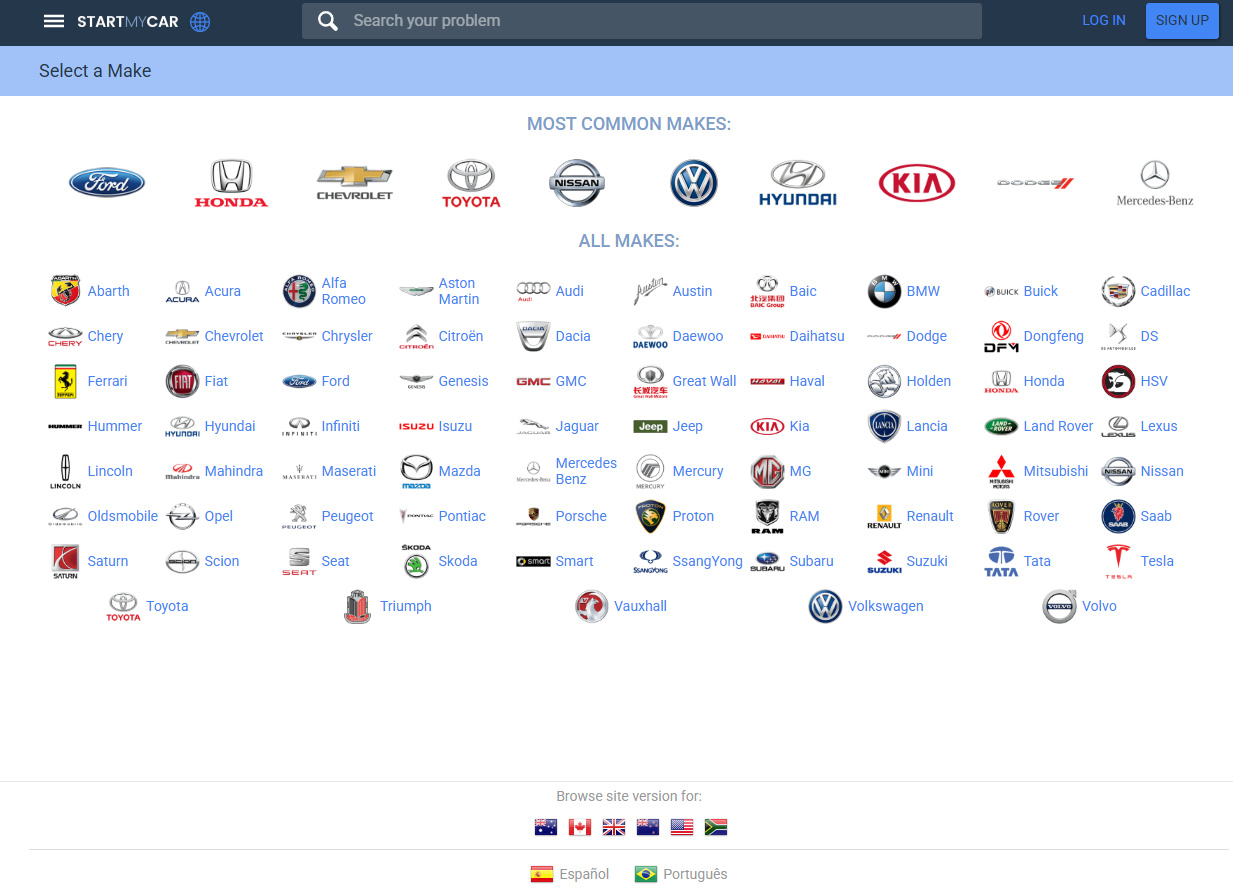1233x894 pixels.
Task: Click the Jeep green logo
Action: tap(650, 426)
